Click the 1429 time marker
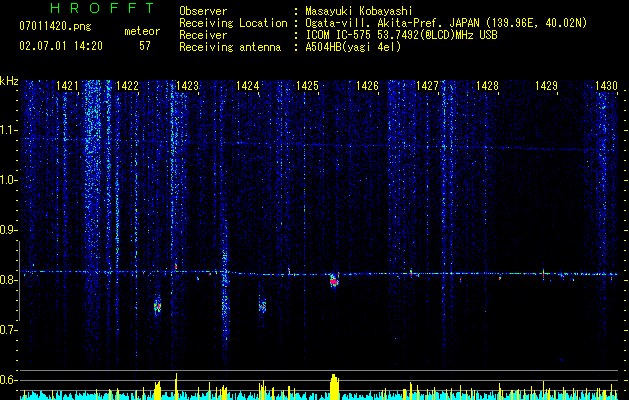Image resolution: width=629 pixels, height=400 pixels. click(547, 86)
